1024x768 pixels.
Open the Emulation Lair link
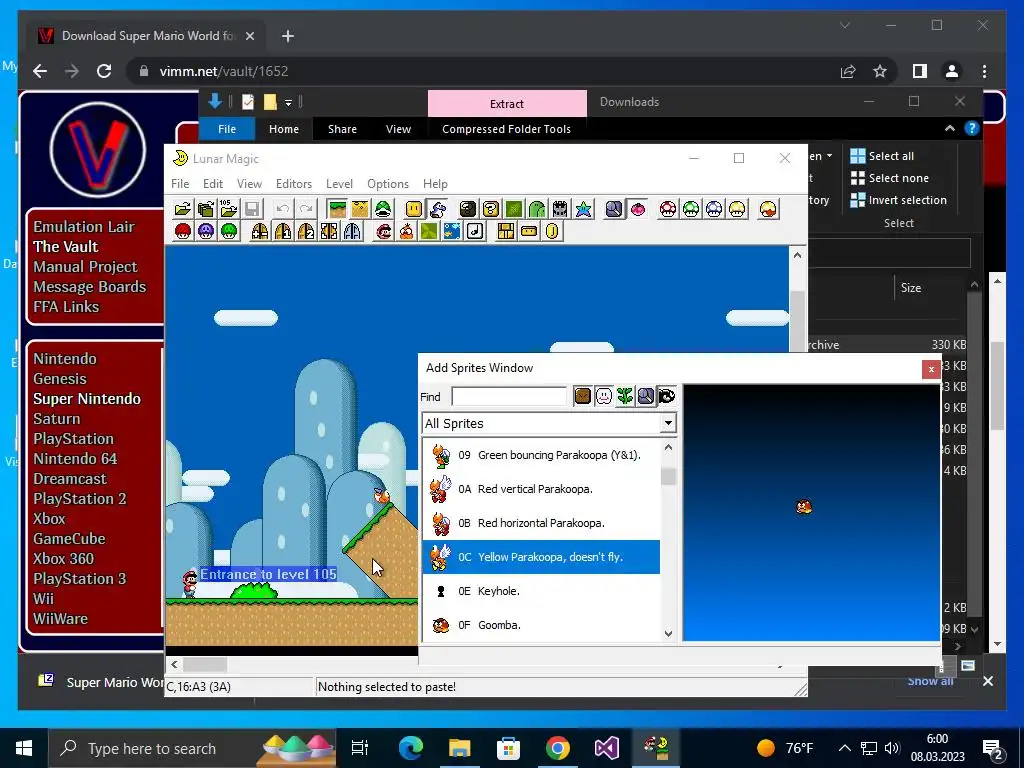(84, 227)
